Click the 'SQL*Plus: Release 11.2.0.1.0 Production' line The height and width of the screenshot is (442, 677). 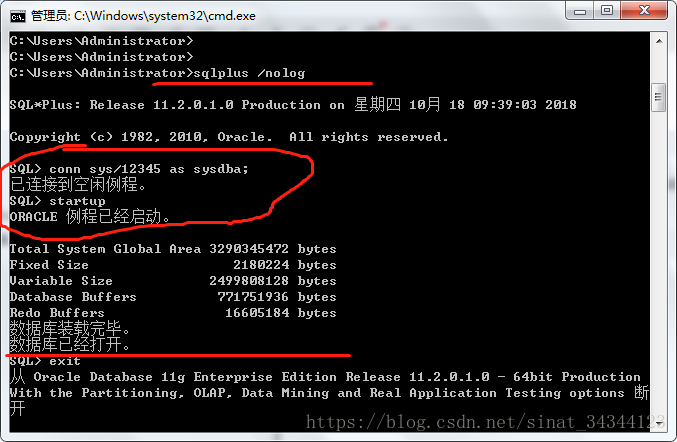coord(293,105)
